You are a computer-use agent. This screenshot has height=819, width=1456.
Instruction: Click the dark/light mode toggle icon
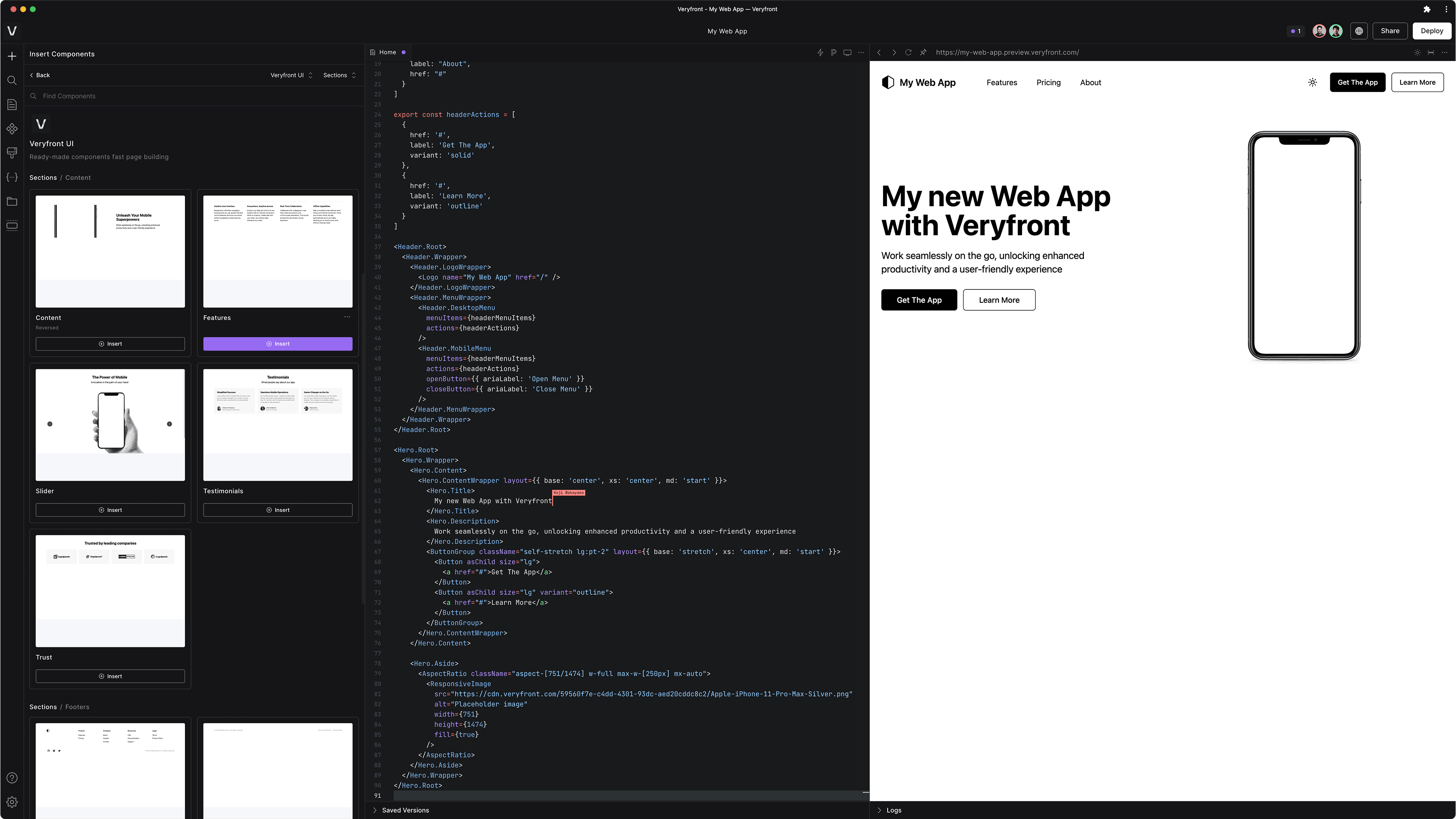[x=1313, y=82]
